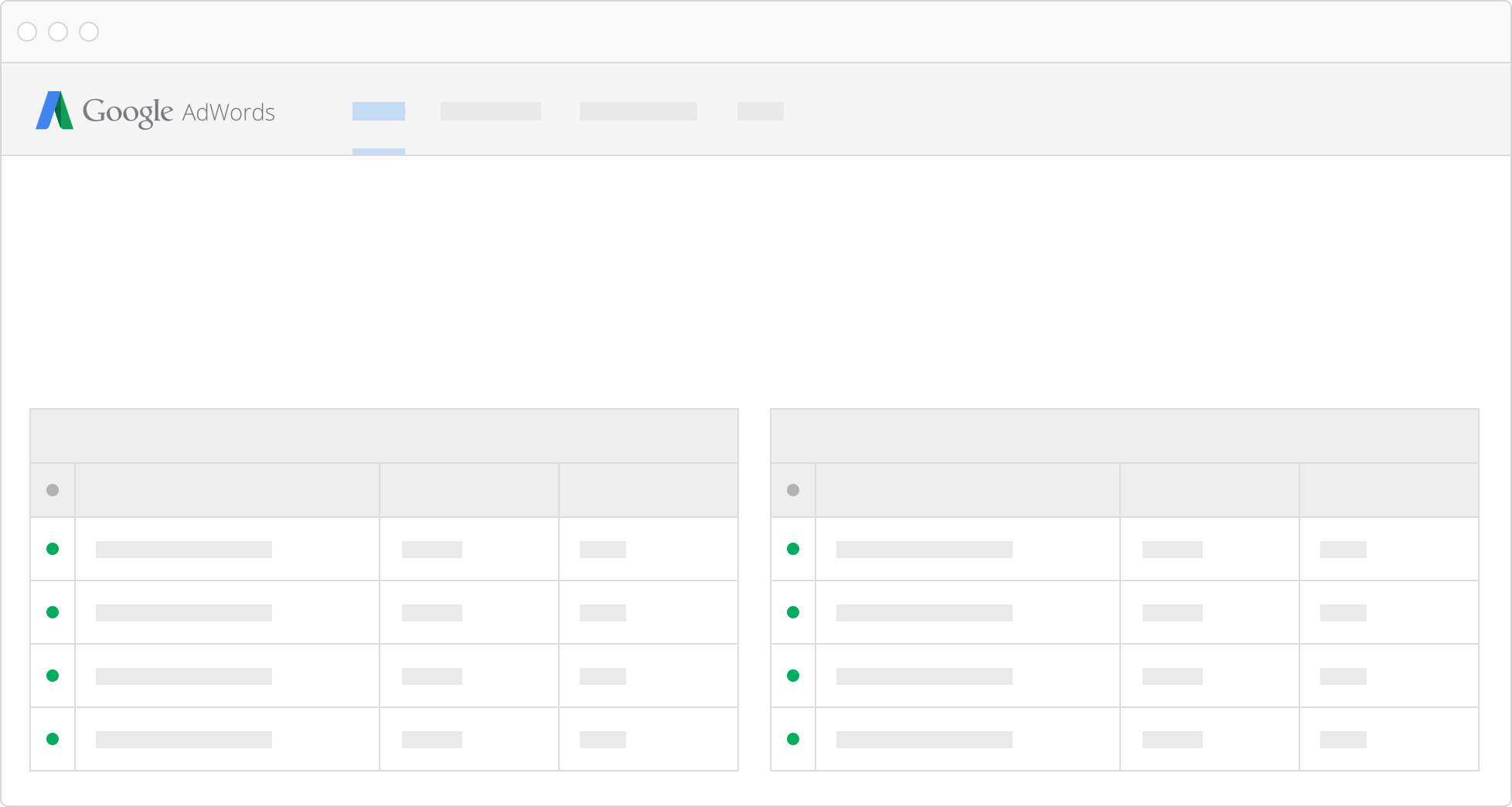Click grey status dot in left table header

pos(53,490)
